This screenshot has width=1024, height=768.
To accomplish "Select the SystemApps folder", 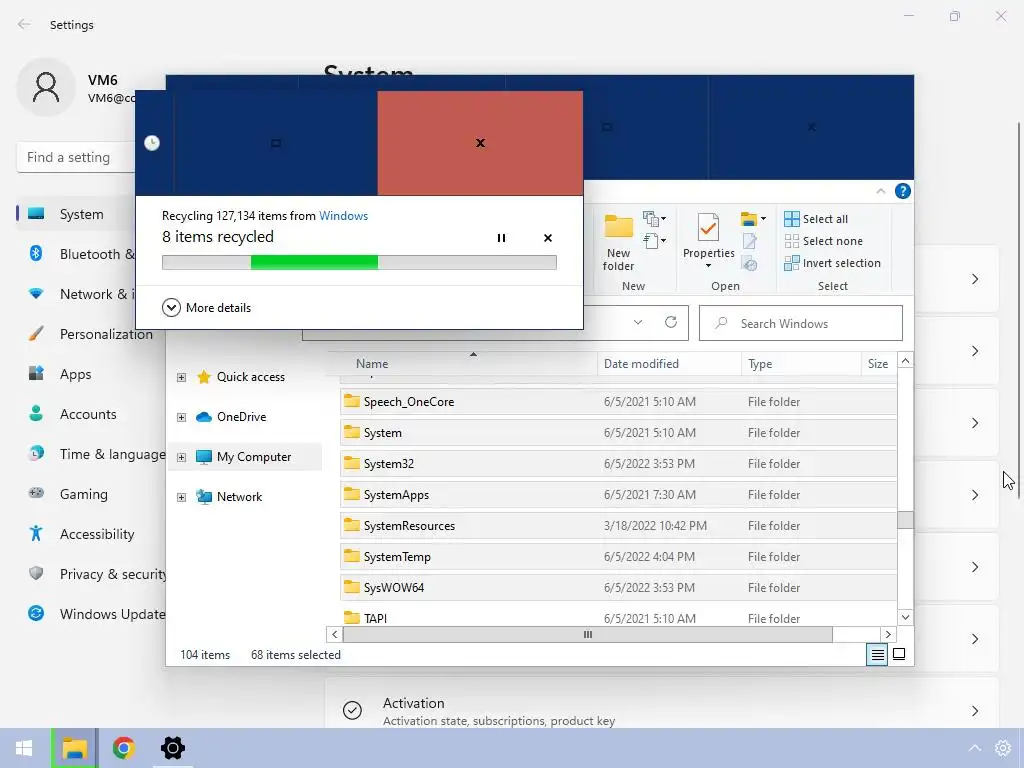I will [x=618, y=494].
